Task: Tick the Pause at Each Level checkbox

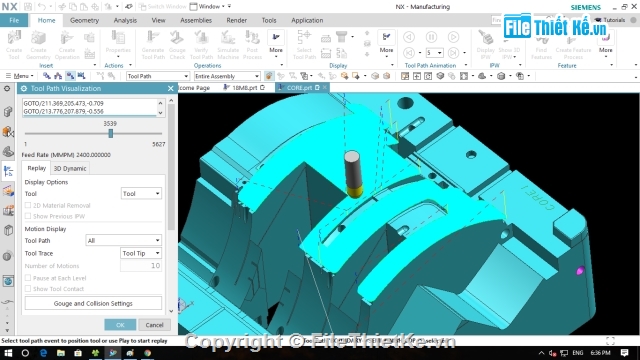Action: point(28,278)
